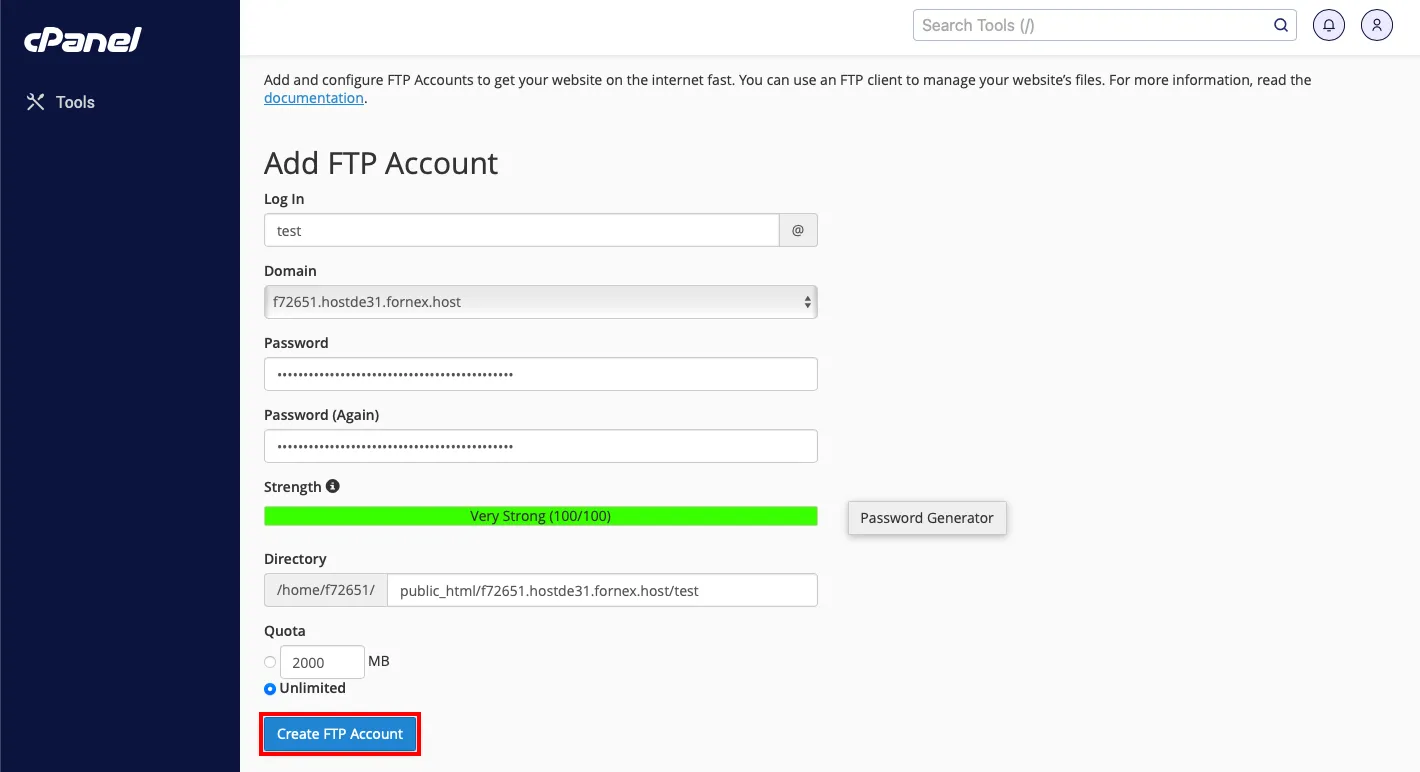
Task: Open the Password Generator
Action: click(927, 518)
